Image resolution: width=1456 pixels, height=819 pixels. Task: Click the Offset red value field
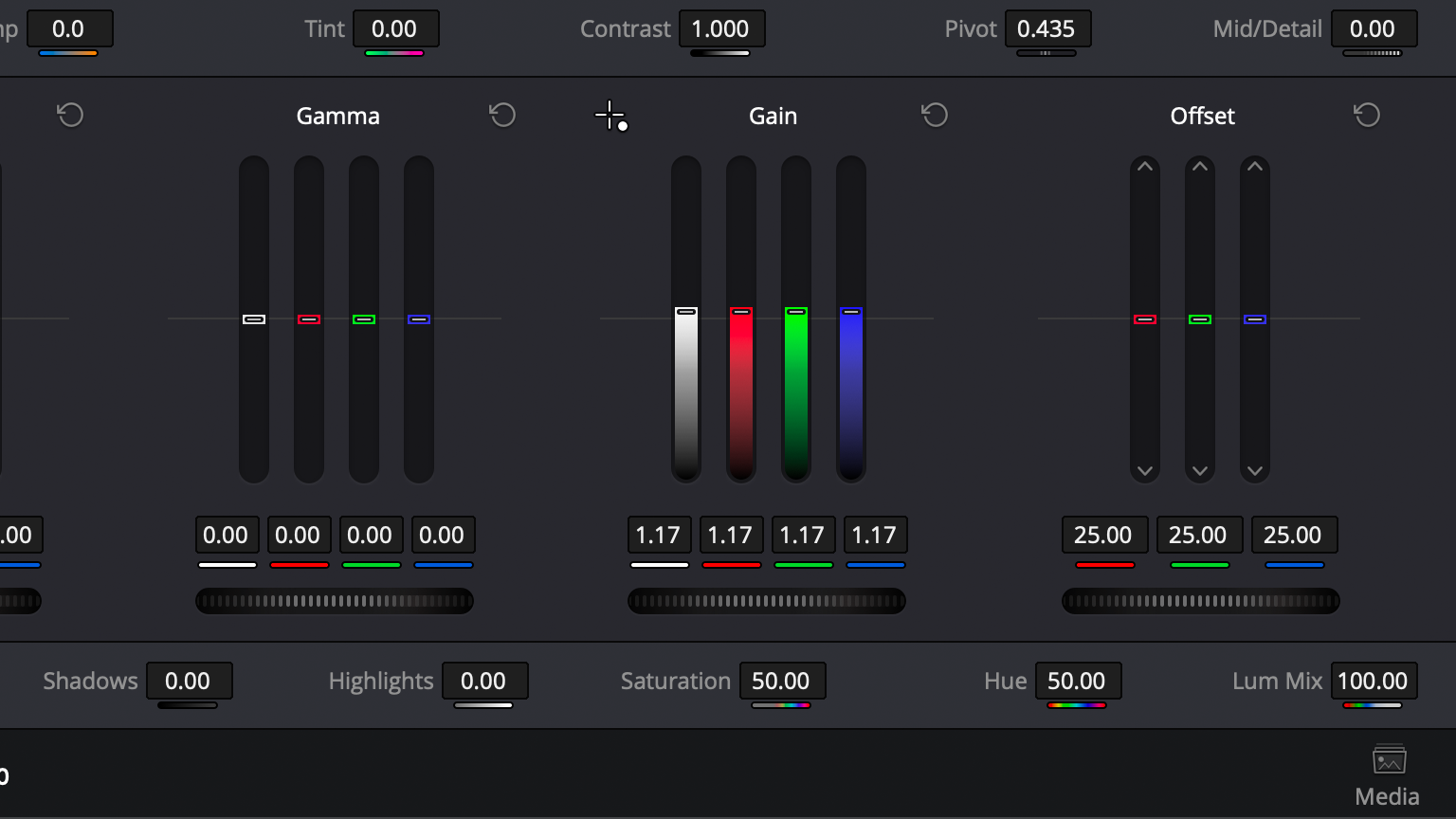pos(1103,535)
